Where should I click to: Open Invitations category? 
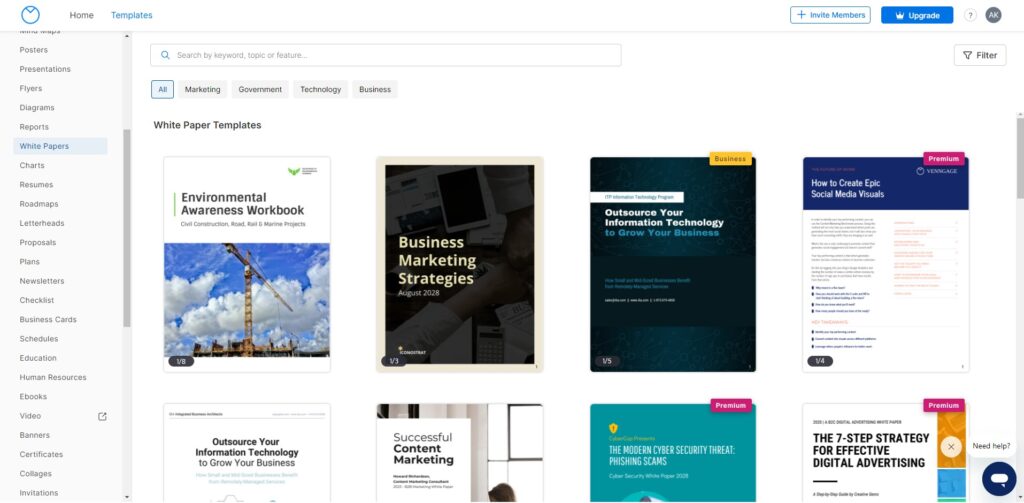tap(39, 493)
